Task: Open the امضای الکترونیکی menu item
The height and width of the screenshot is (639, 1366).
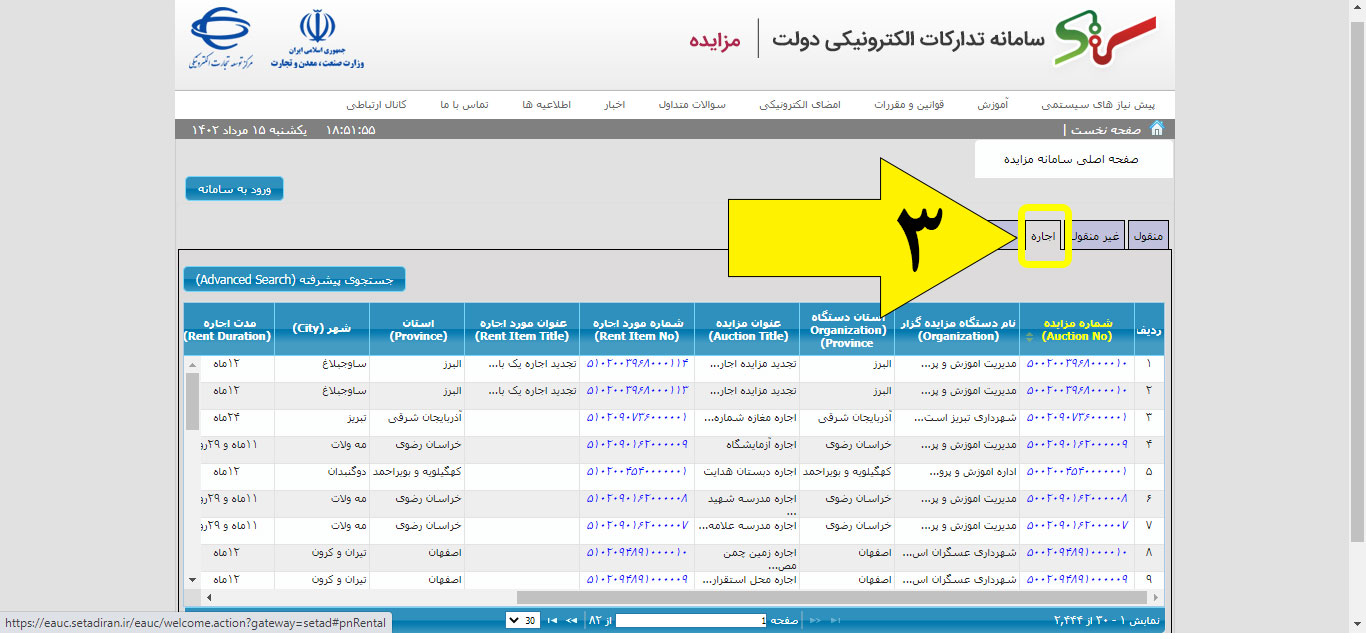Action: point(800,105)
